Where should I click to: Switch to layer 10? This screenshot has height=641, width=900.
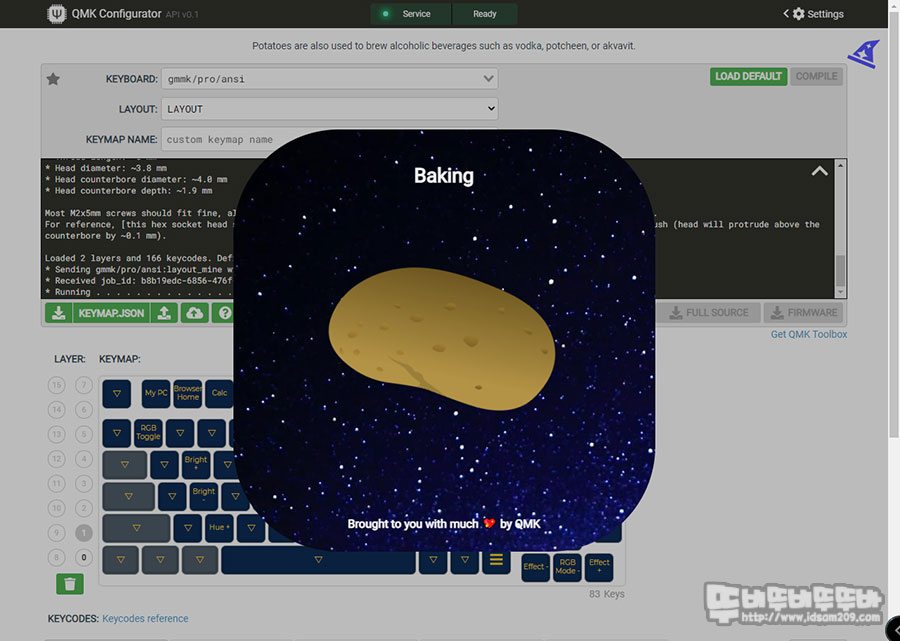pos(56,508)
